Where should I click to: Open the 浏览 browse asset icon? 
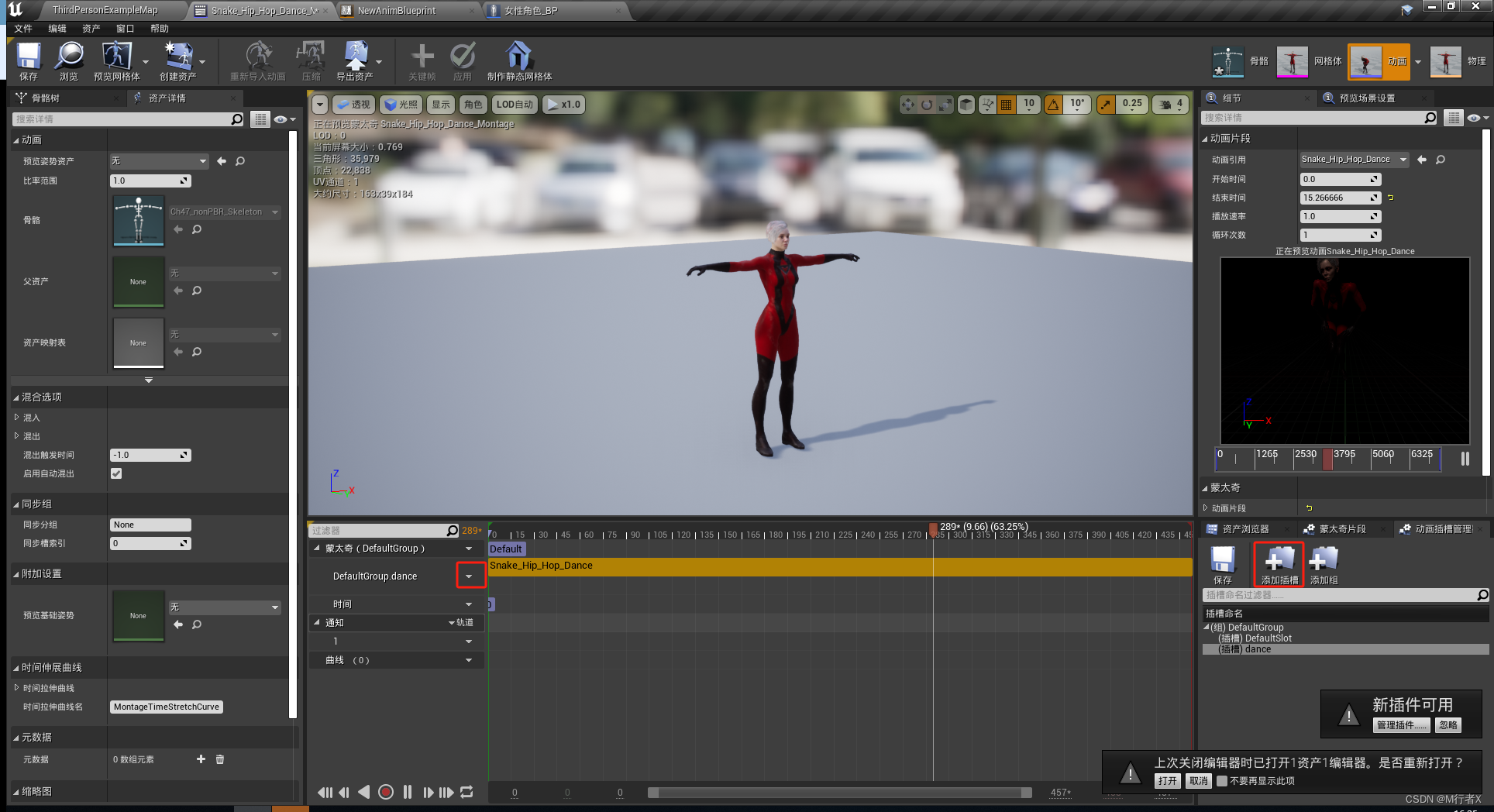(69, 61)
